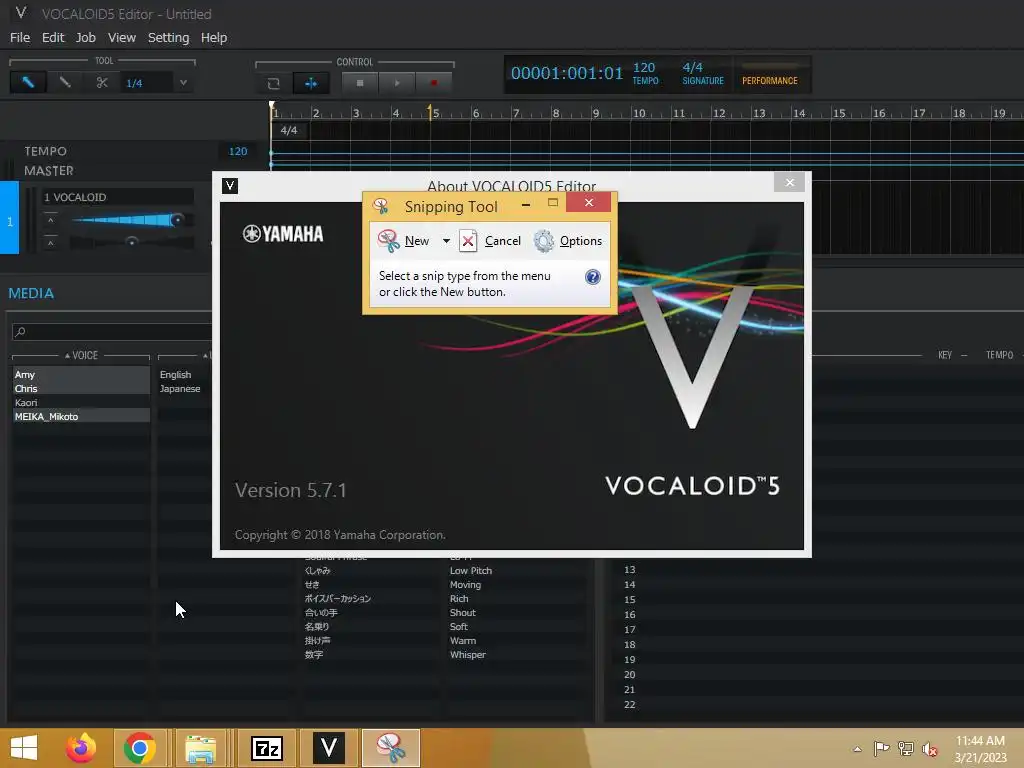Select the 数字 category entry
This screenshot has width=1024, height=768.
(314, 654)
